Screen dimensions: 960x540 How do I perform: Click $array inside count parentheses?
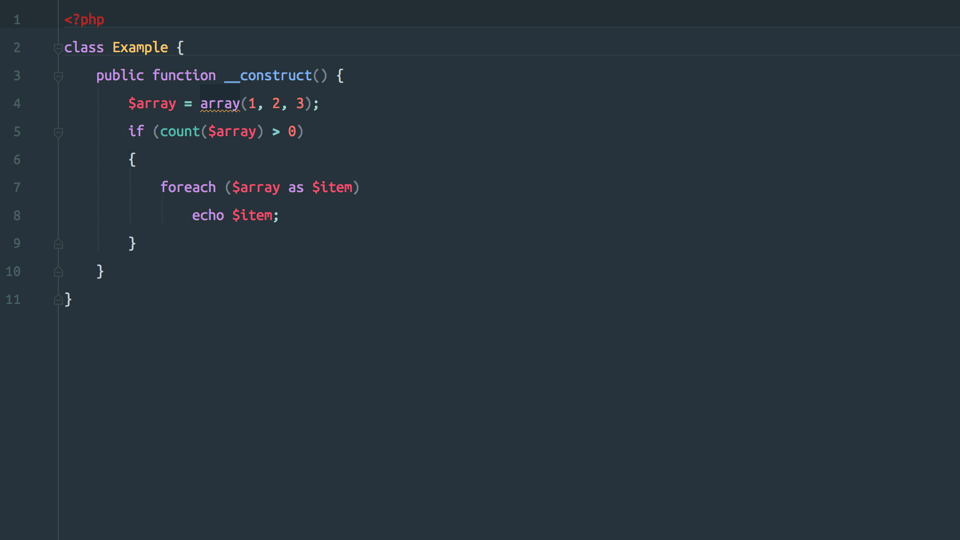[232, 131]
